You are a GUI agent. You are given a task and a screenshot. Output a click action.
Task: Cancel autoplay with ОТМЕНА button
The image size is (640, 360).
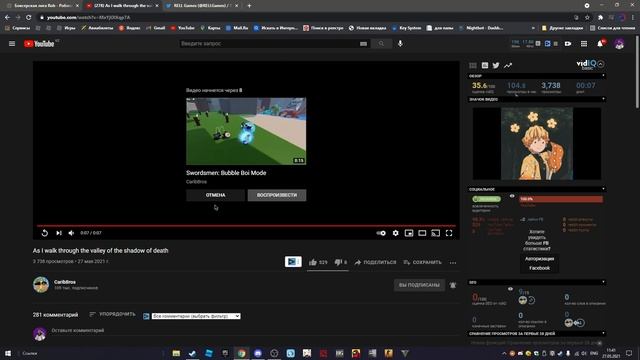pos(216,195)
